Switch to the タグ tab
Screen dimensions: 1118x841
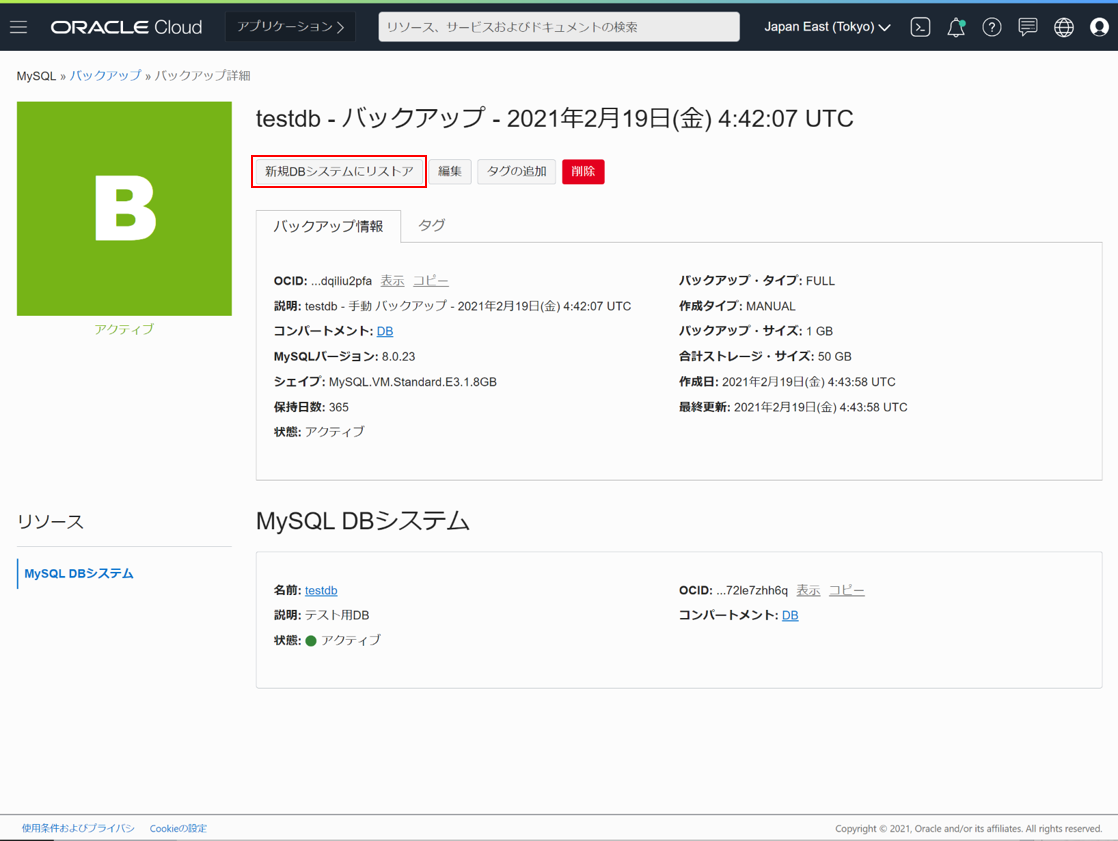pos(431,226)
